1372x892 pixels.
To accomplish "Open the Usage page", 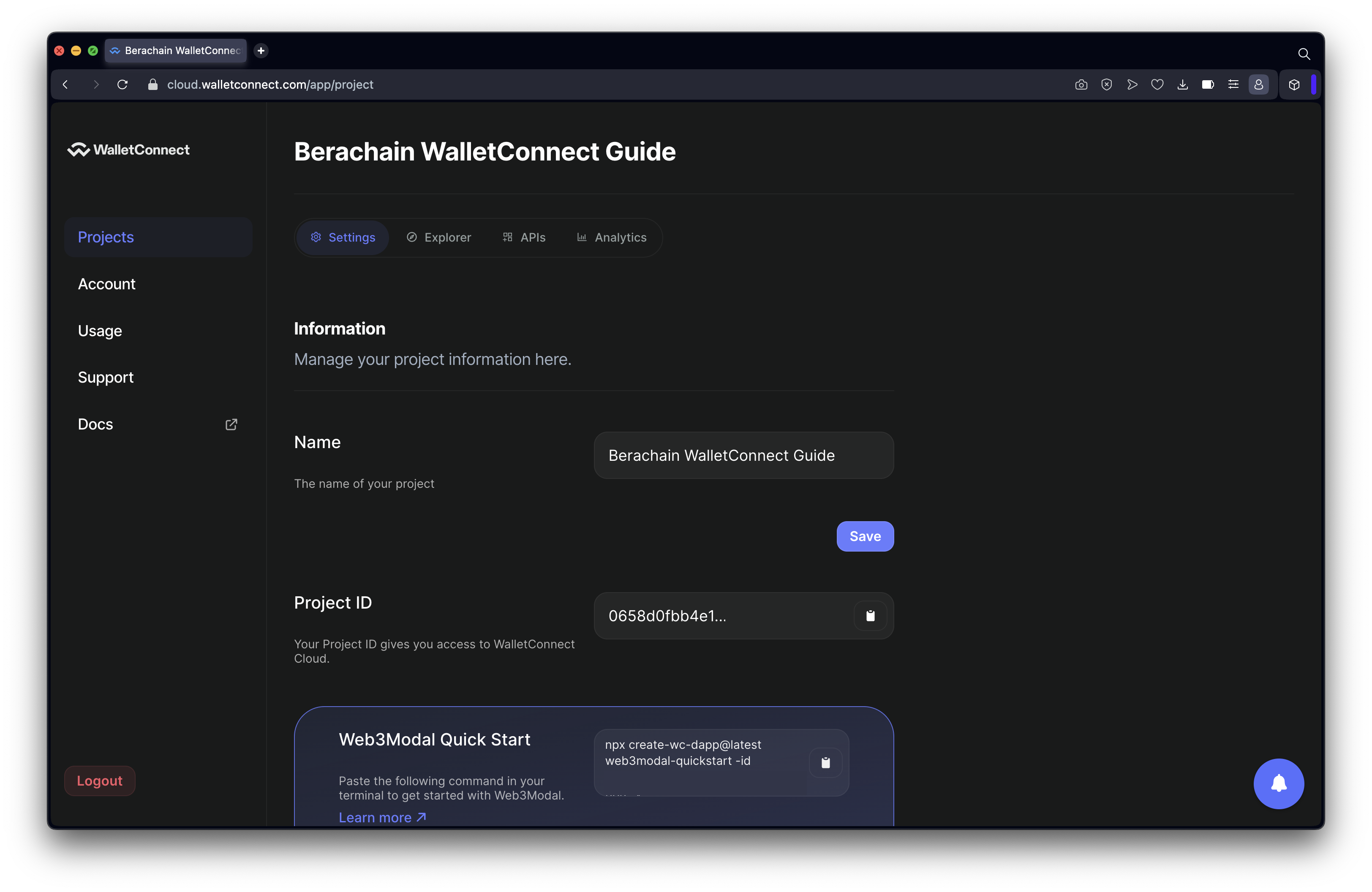I will (x=100, y=331).
